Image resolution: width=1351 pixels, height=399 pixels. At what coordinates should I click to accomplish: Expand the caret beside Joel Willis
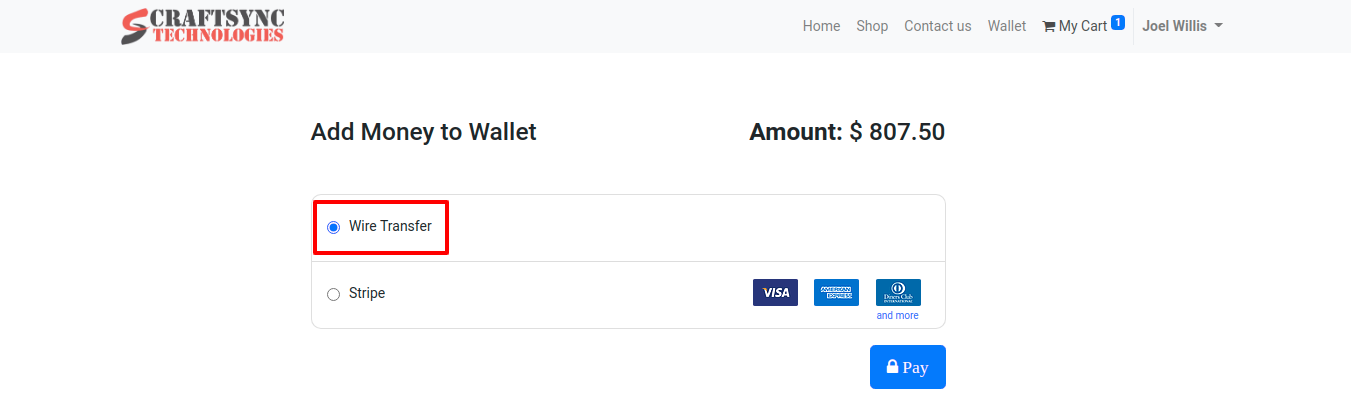(1218, 27)
